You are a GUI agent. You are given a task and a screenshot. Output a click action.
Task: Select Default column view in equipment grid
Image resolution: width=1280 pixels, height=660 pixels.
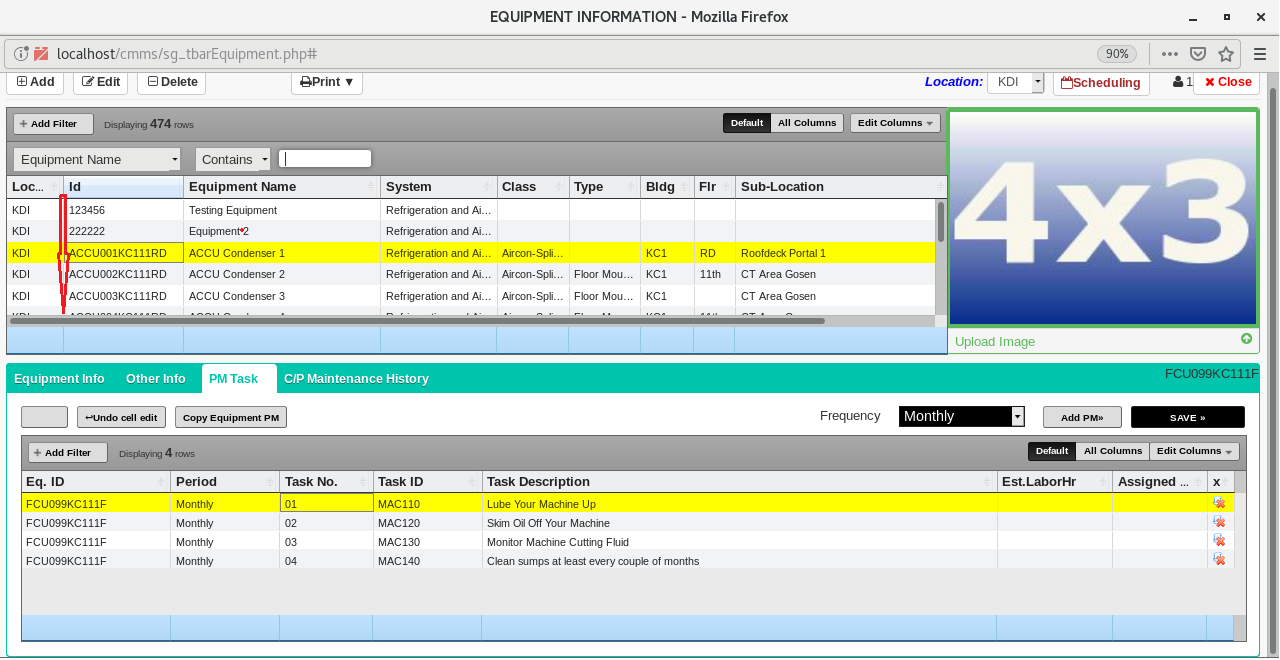(746, 123)
